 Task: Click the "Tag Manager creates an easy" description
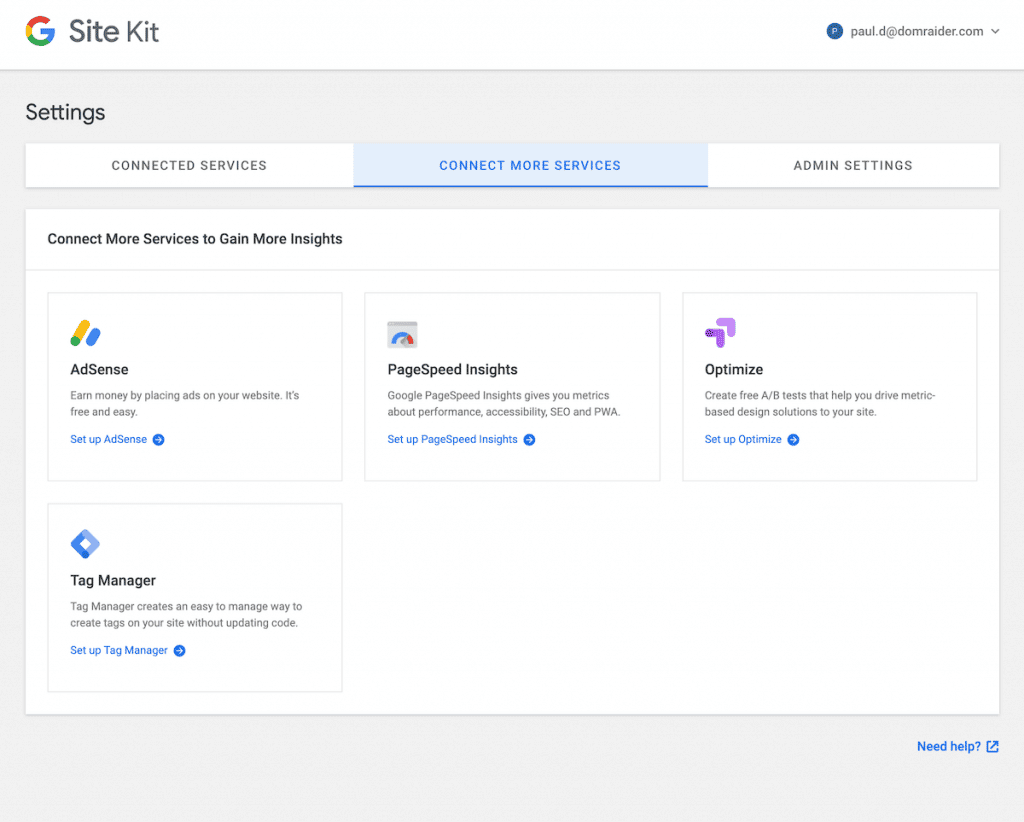(186, 614)
